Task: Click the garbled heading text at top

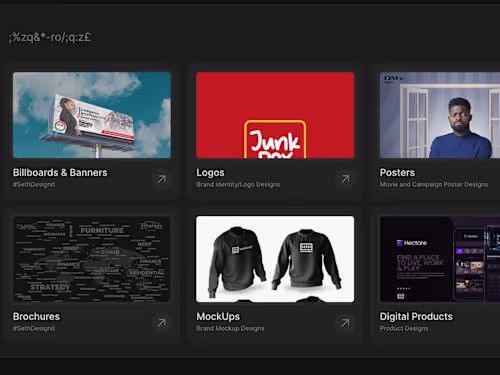Action: [x=50, y=37]
